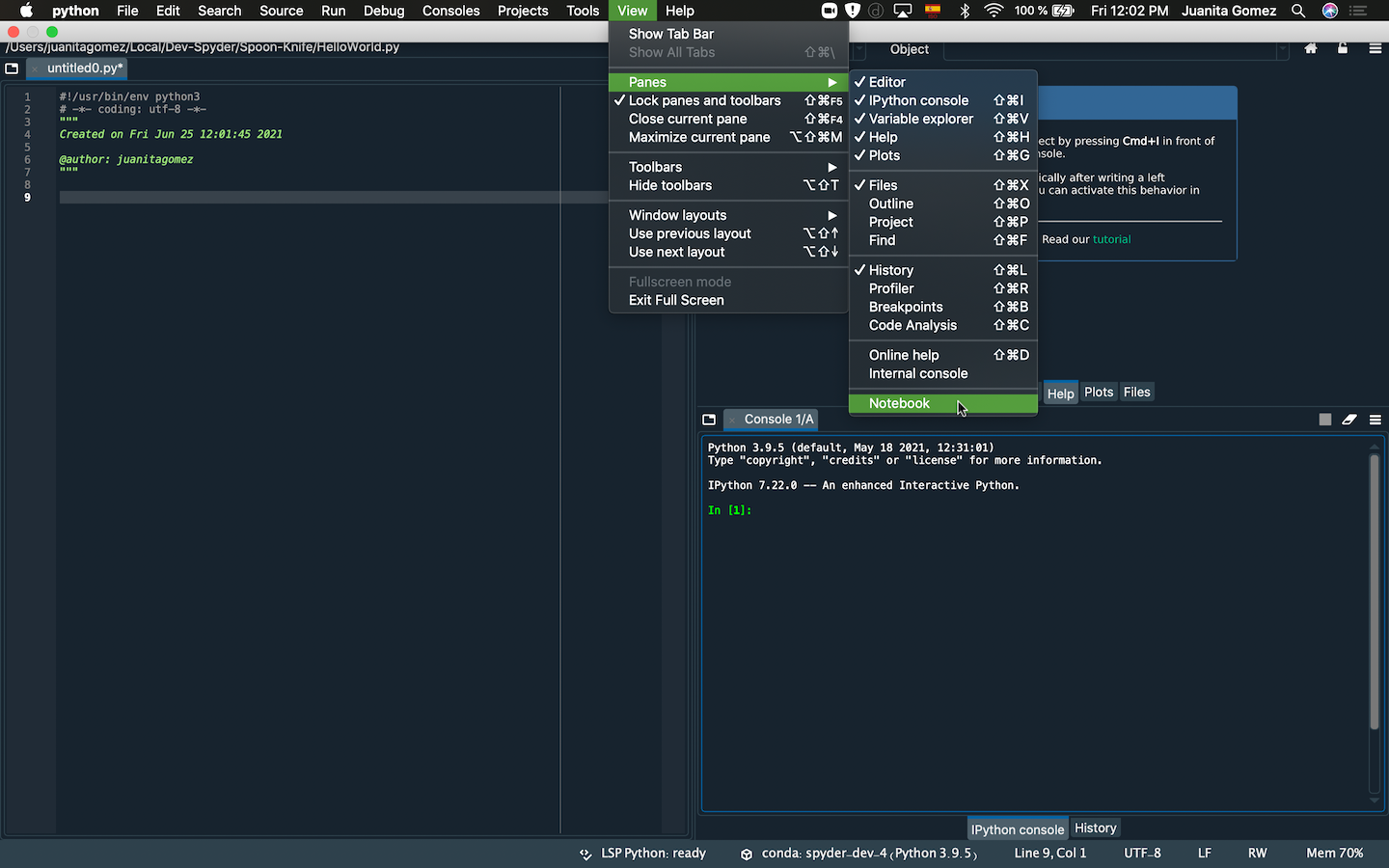Click the console browse tabs icon
The height and width of the screenshot is (868, 1389).
tap(709, 420)
